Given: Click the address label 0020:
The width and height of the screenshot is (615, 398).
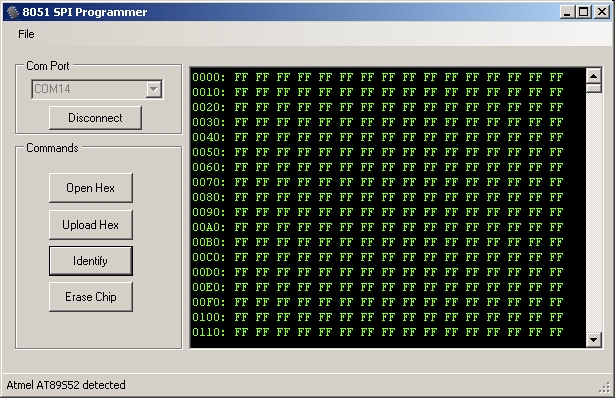Looking at the screenshot, I should (209, 107).
